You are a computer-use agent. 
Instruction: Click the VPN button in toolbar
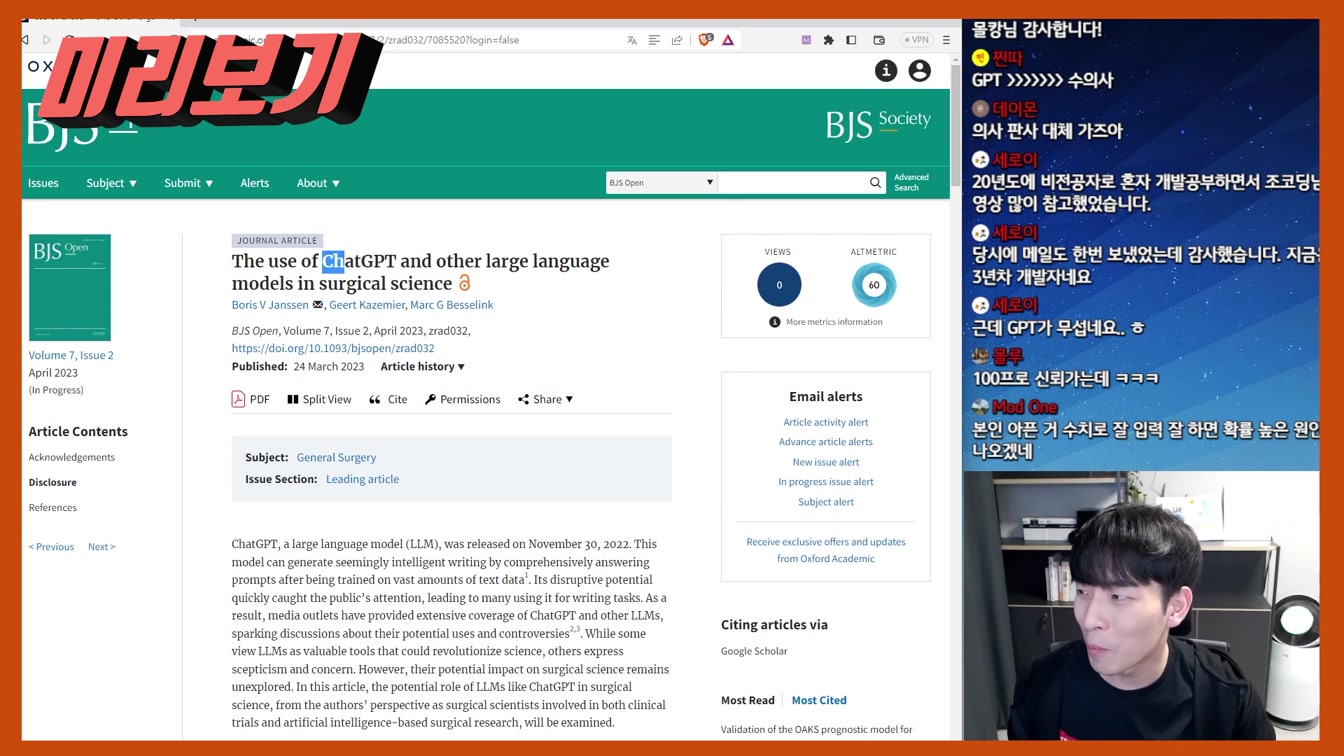tap(916, 40)
